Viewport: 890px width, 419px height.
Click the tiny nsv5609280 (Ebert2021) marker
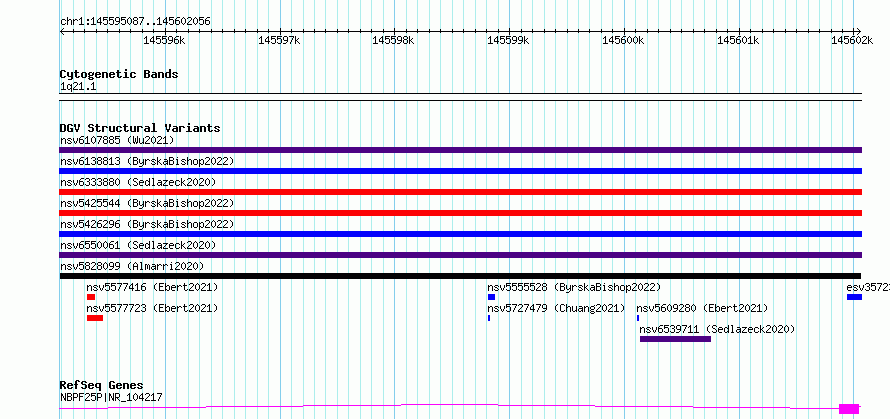[x=638, y=318]
